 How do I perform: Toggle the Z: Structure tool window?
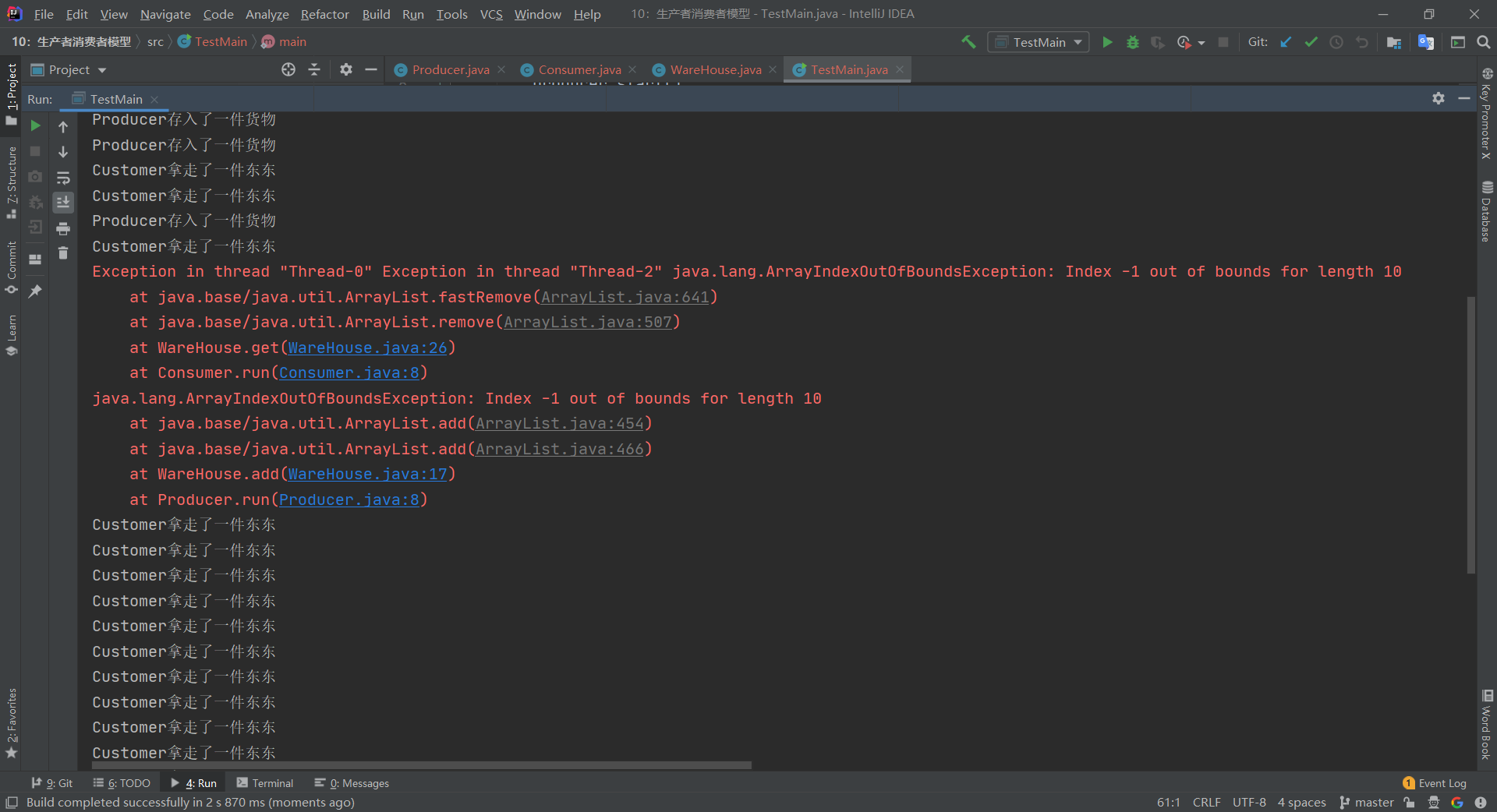click(11, 182)
